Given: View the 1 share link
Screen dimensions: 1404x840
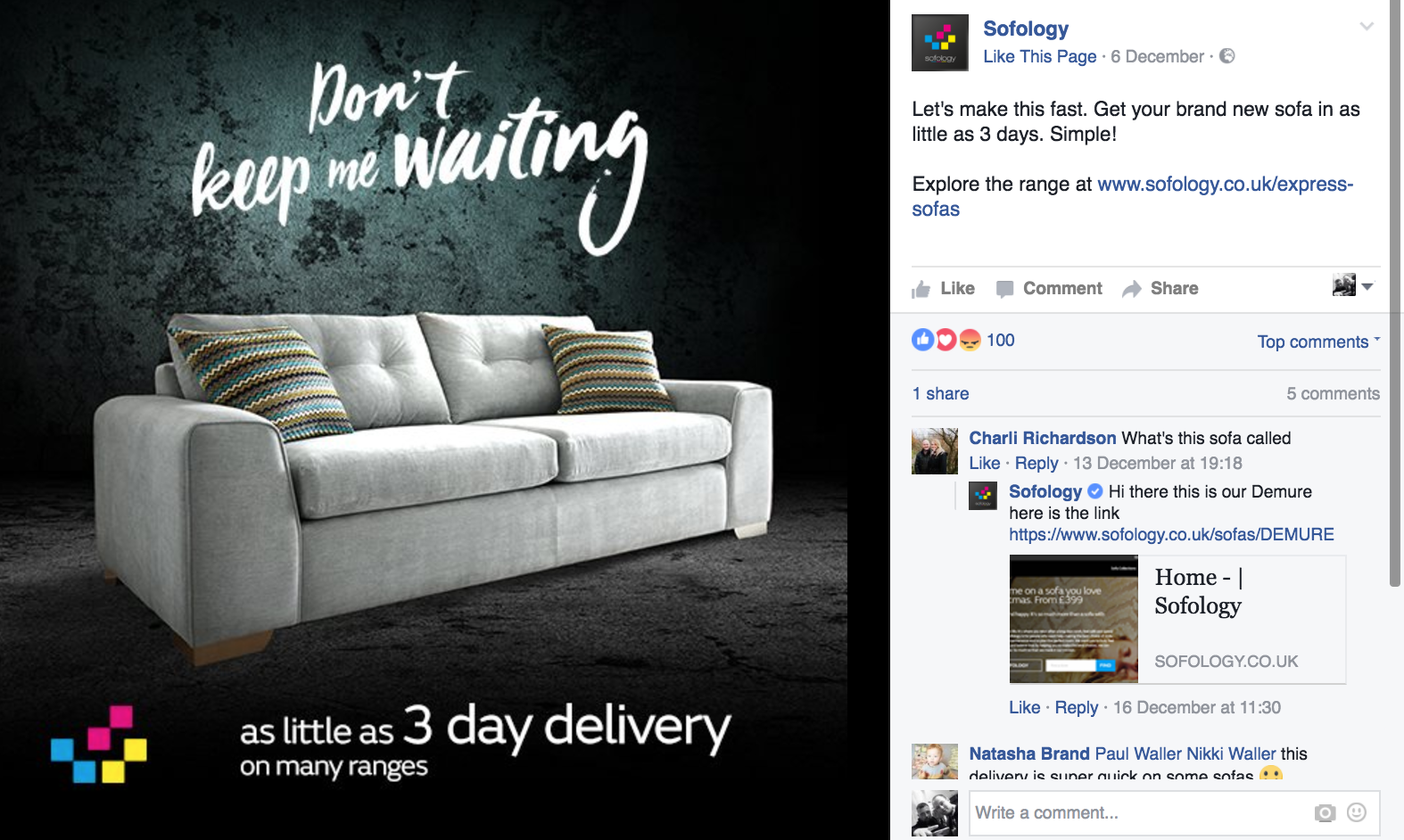Looking at the screenshot, I should (x=940, y=393).
